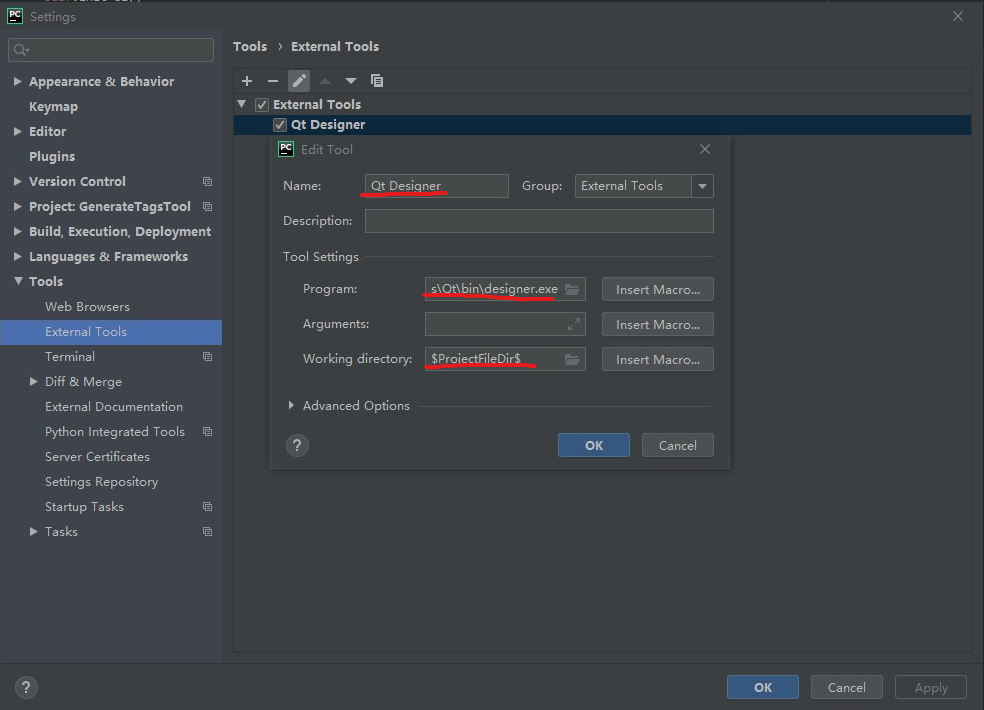Click Tools in the breadcrumb header
Screen dimensions: 984x710
pyautogui.click(x=250, y=46)
